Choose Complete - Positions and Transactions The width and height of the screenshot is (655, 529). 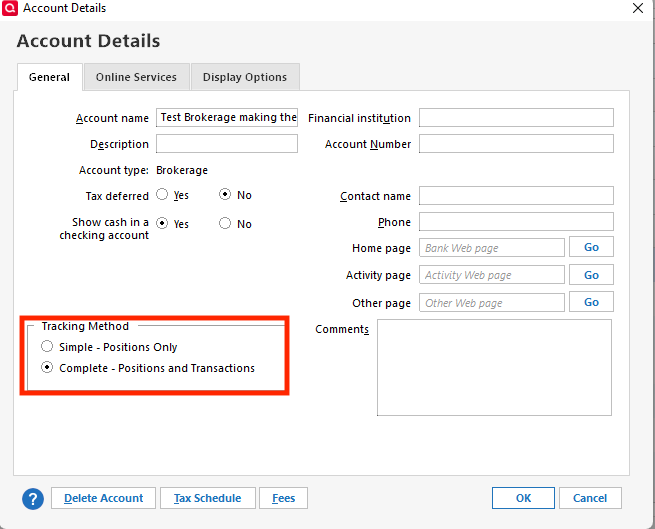coord(47,368)
